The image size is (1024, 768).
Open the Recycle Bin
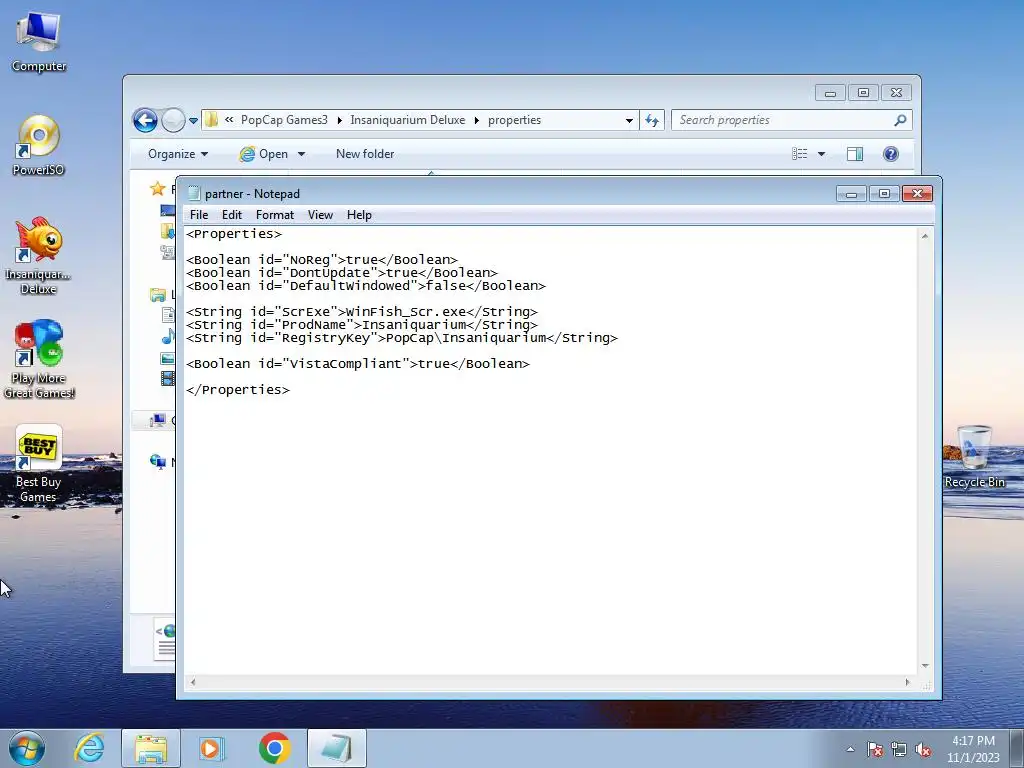[974, 456]
